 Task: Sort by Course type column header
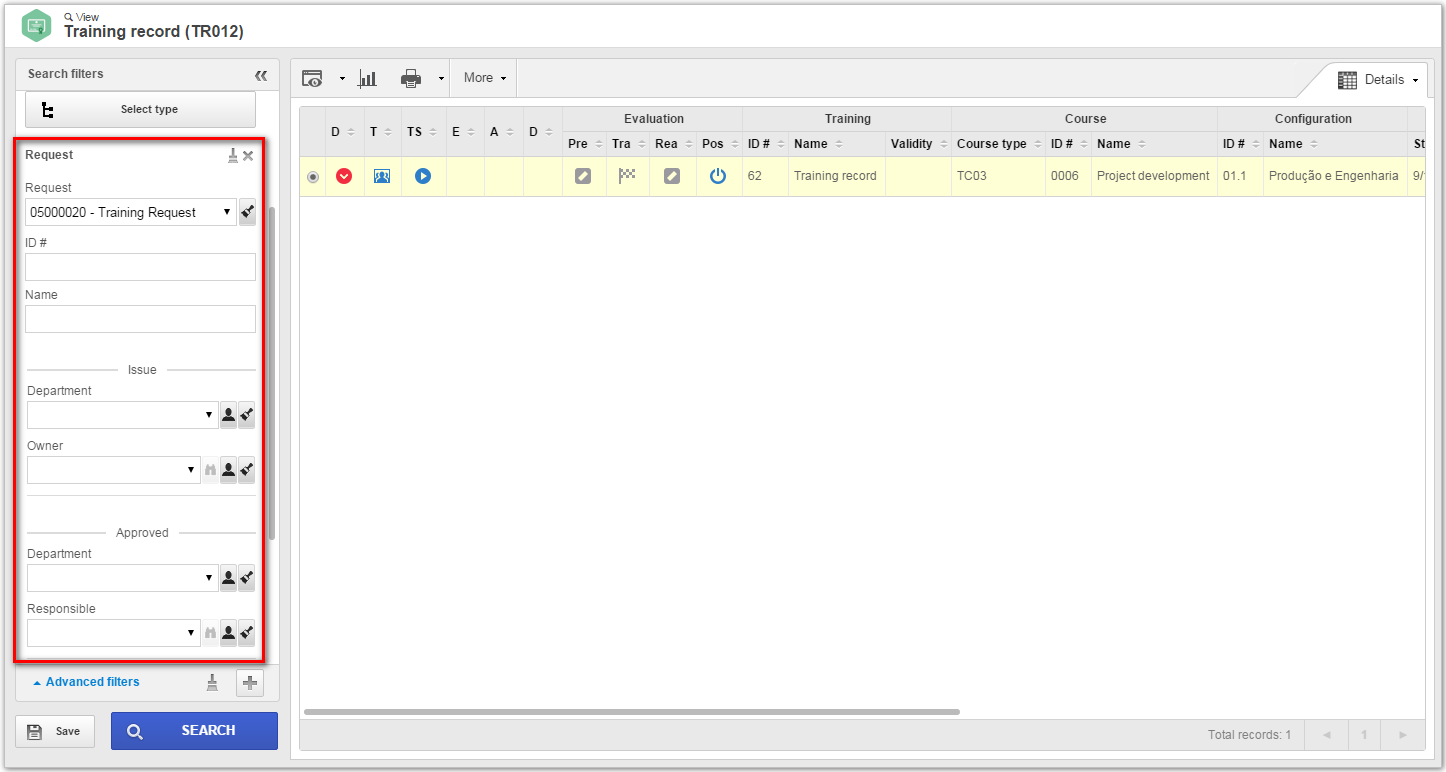[998, 144]
